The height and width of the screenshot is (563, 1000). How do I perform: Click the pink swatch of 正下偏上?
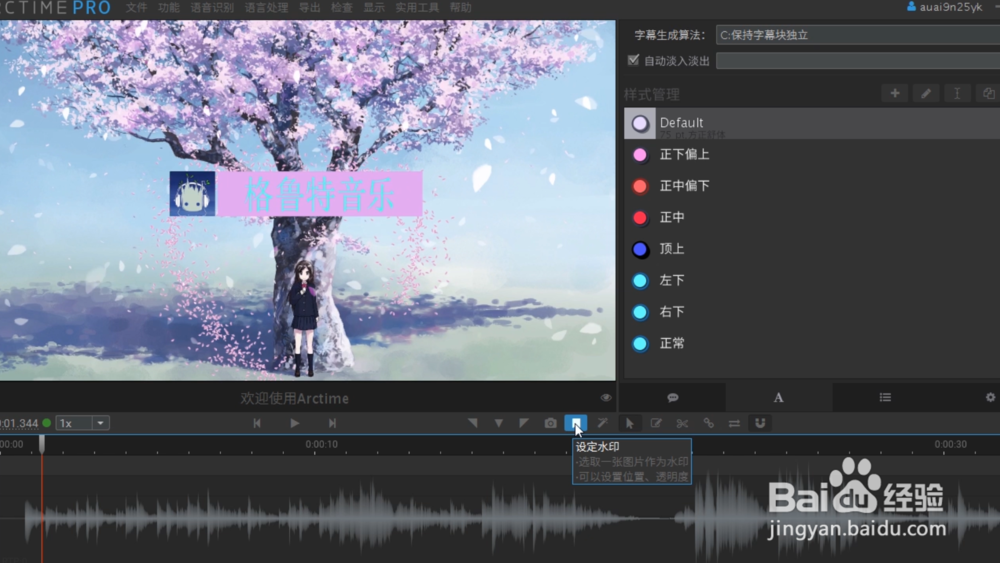(640, 155)
